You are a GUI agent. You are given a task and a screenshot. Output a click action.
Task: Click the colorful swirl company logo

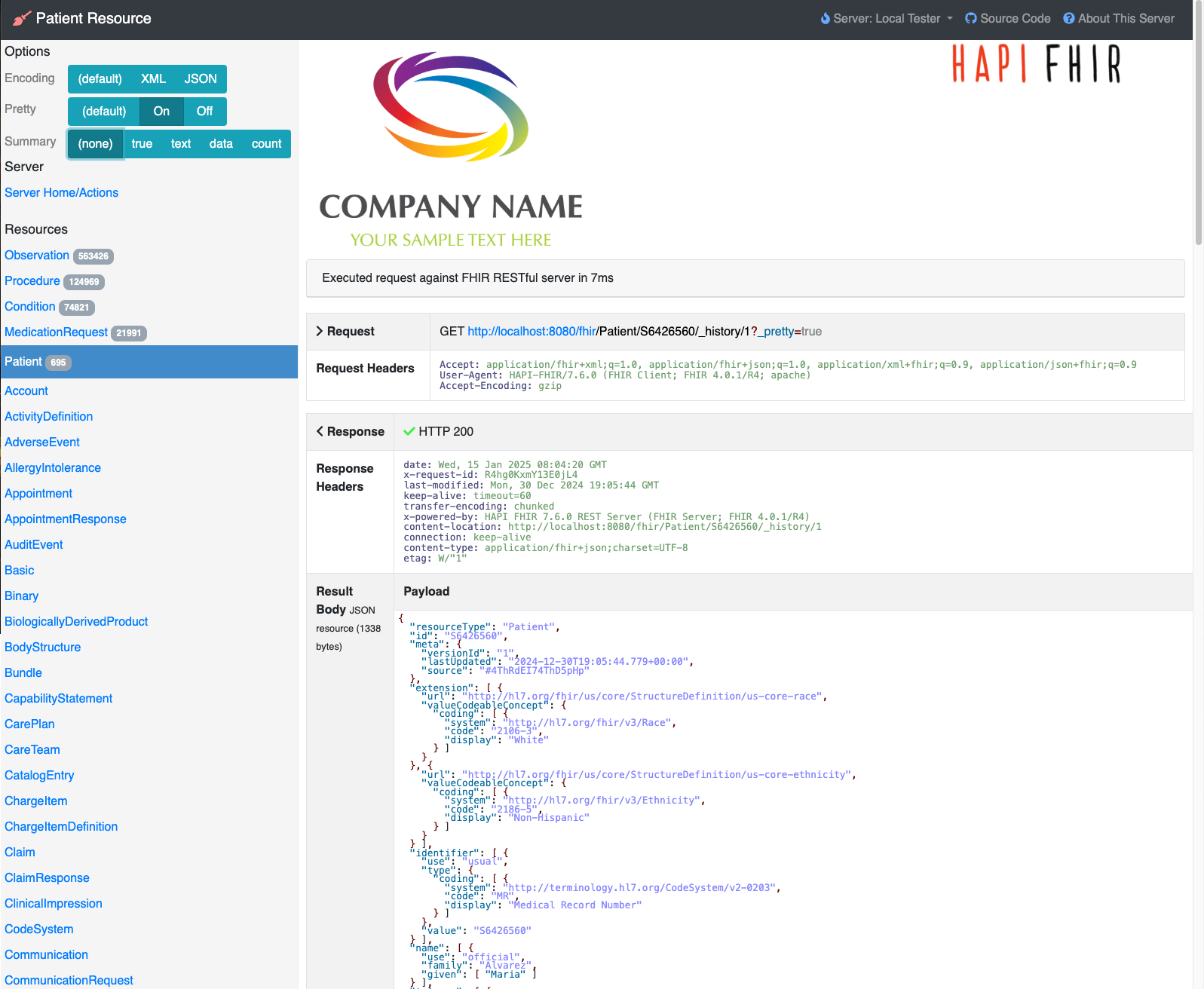(x=451, y=106)
